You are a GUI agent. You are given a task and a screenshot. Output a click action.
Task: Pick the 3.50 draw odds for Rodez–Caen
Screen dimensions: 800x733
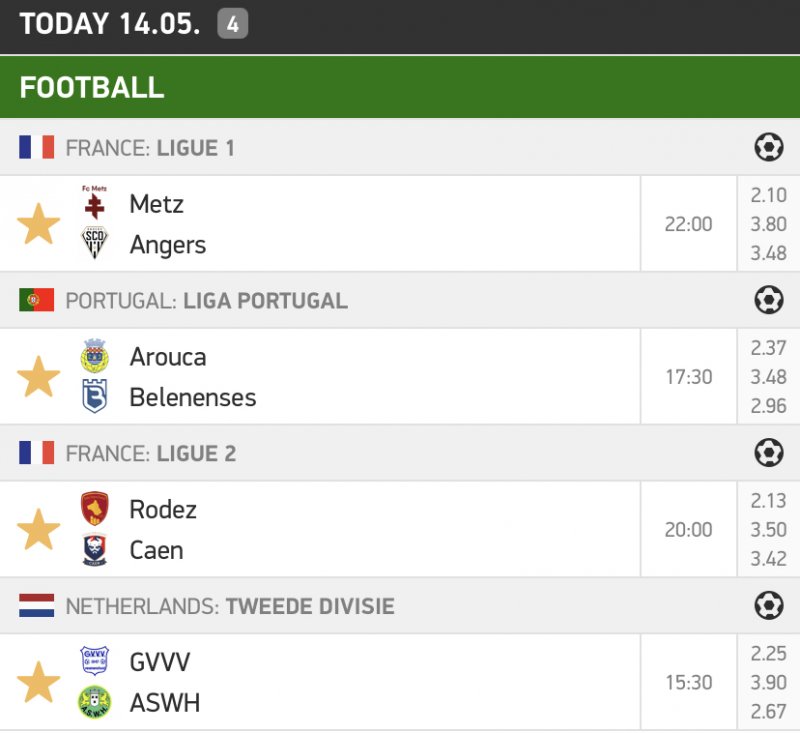[768, 530]
